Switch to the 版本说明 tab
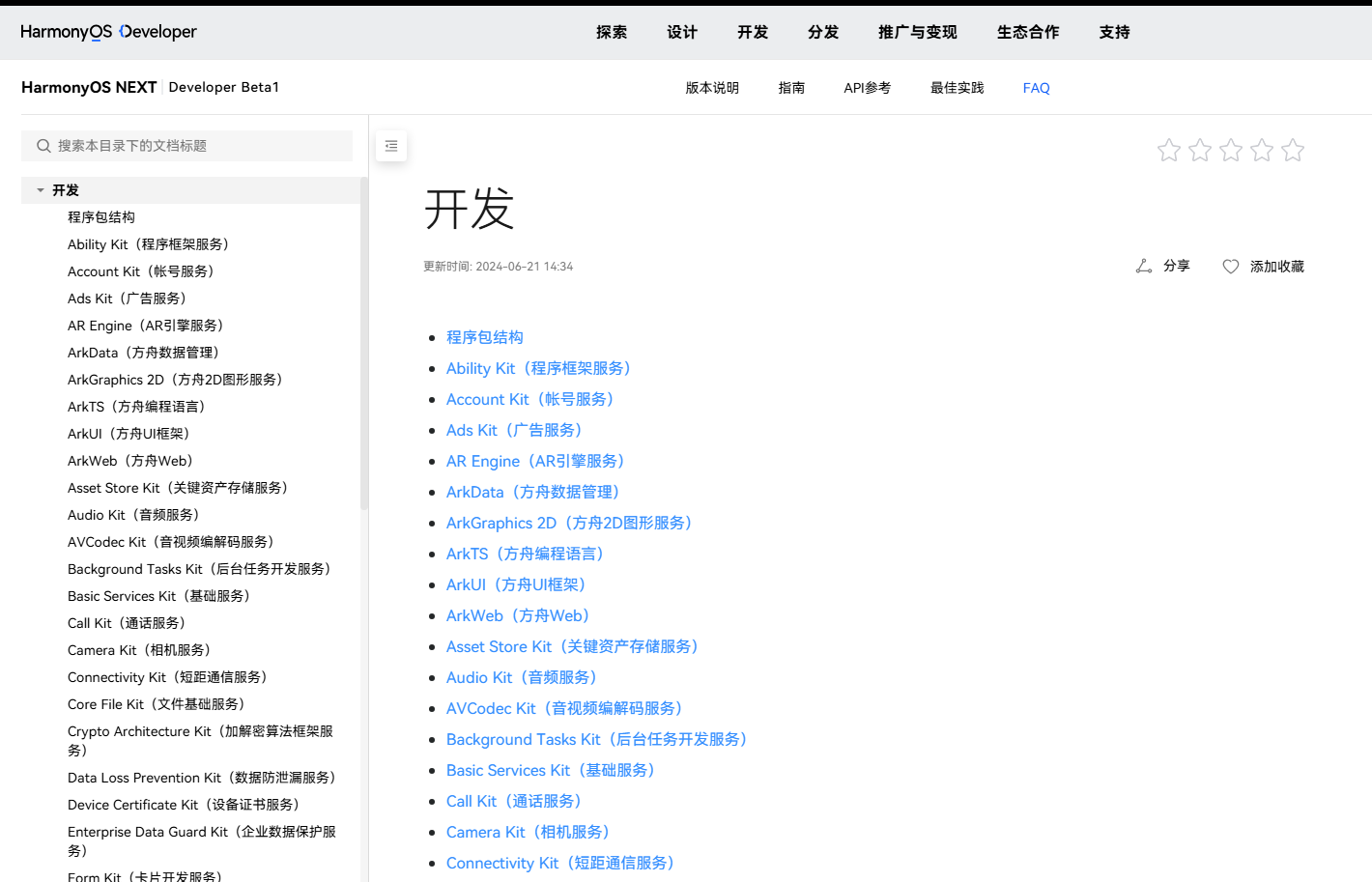The width and height of the screenshot is (1372, 882). coord(712,88)
